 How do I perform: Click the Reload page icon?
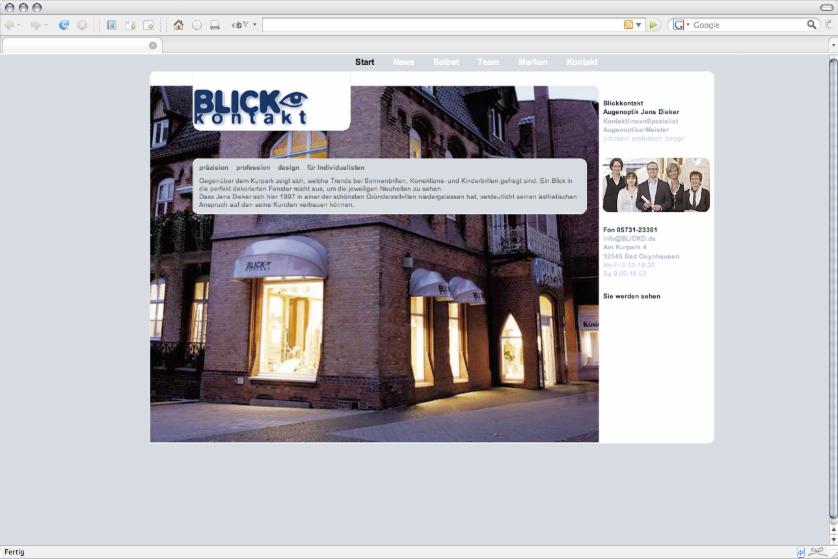[x=64, y=25]
